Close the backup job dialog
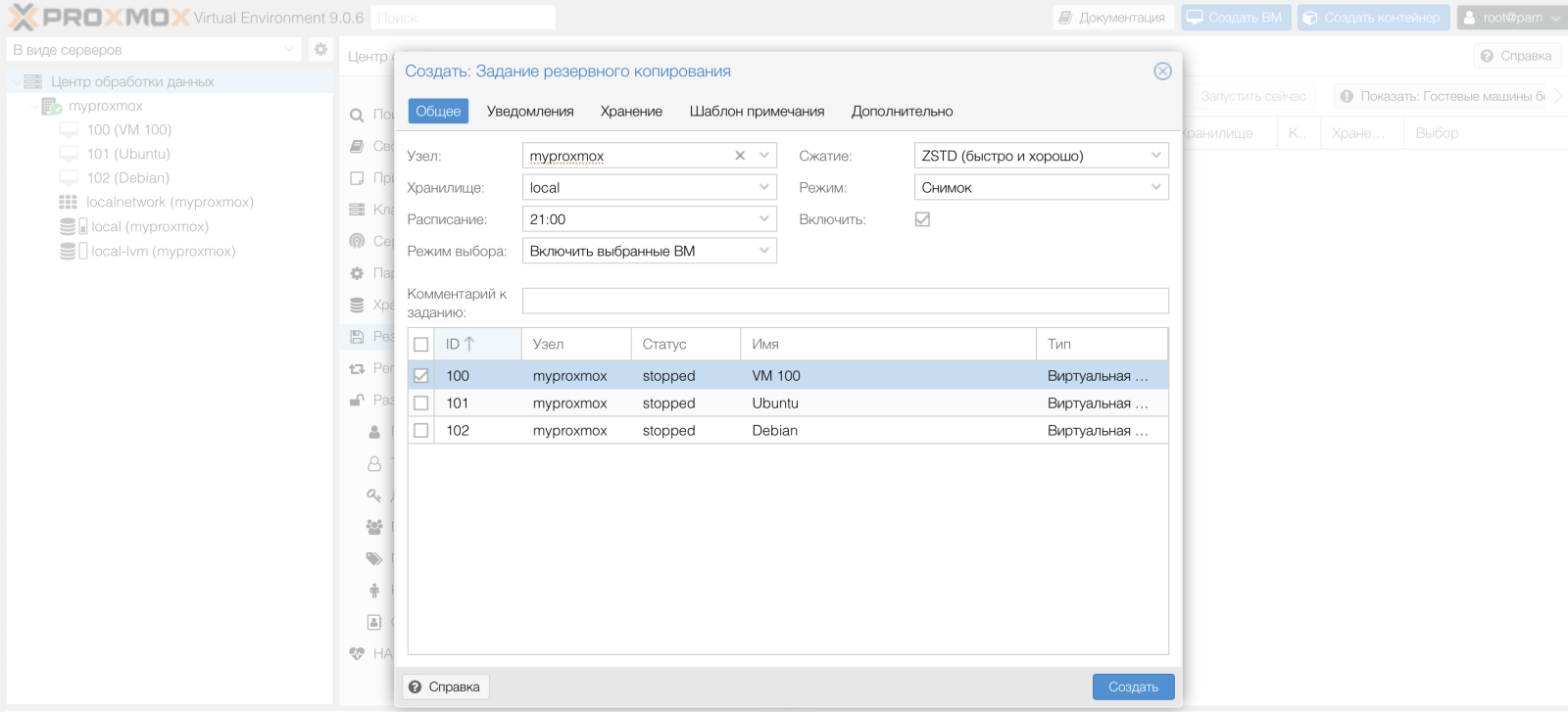 click(1162, 71)
